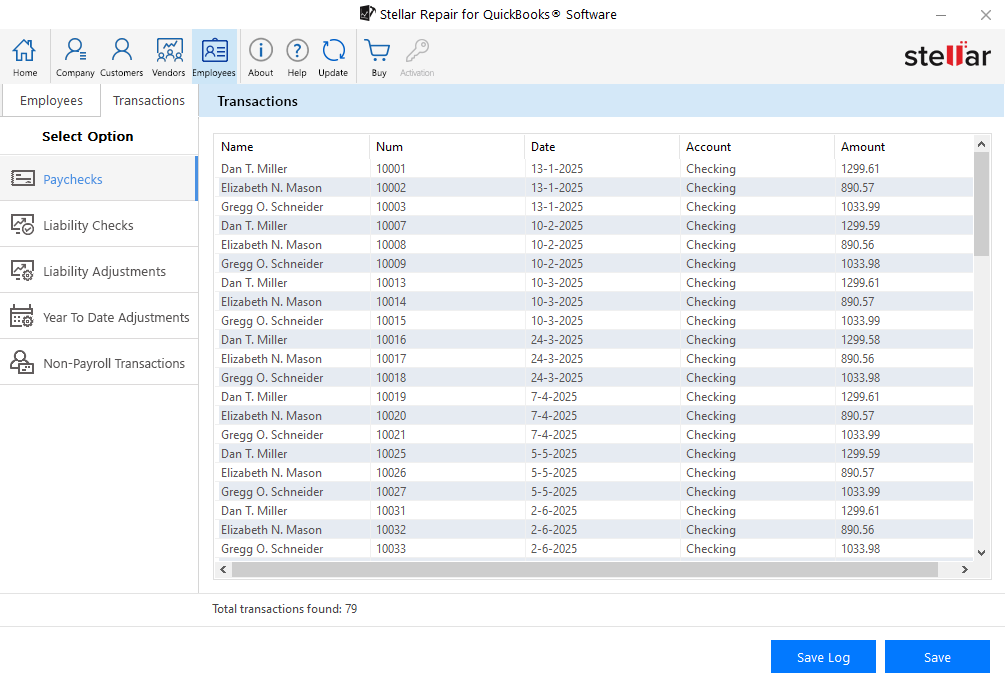Click the Paychecks icon in sidebar
This screenshot has width=1005, height=686.
23,178
